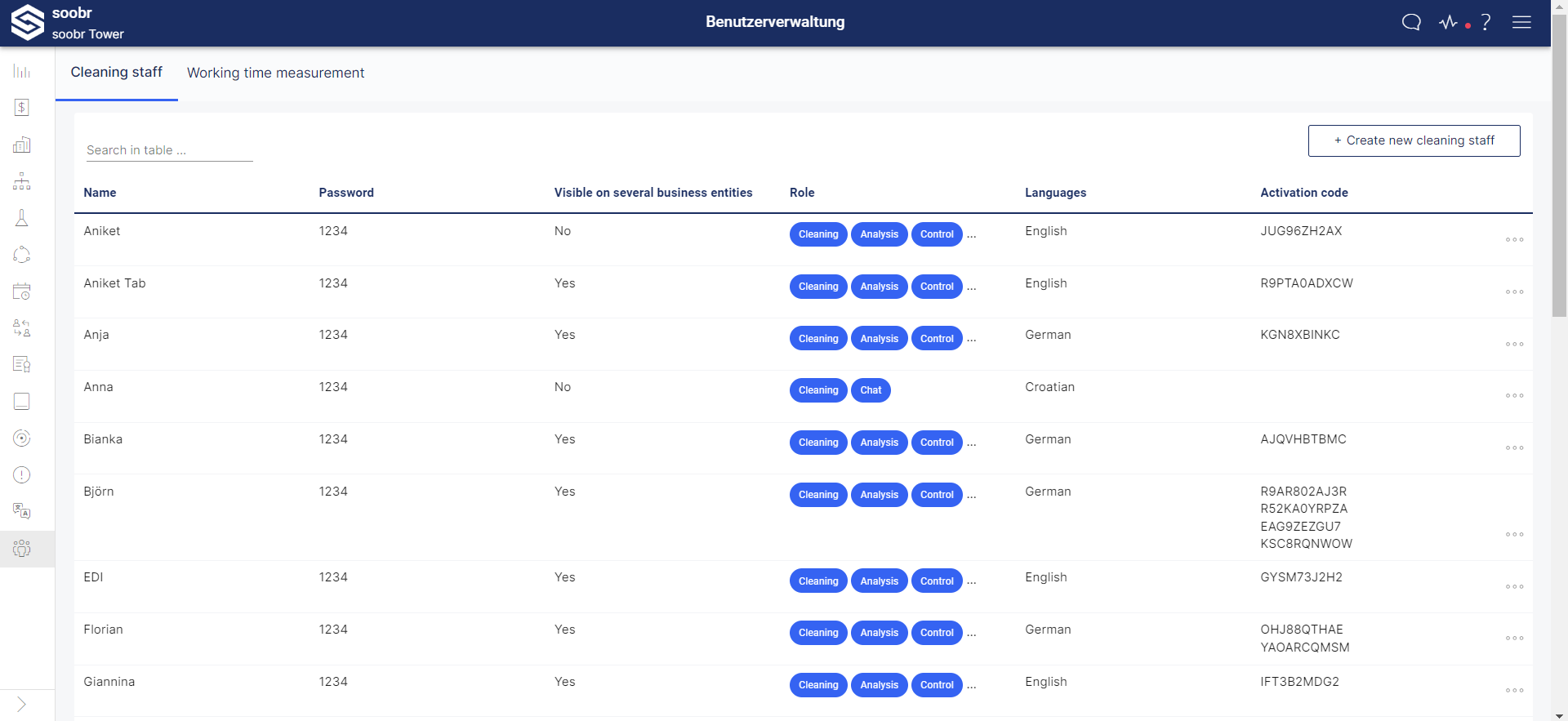Viewport: 1568px width, 721px height.
Task: Open the activity pulse icon in header
Action: [x=1449, y=22]
